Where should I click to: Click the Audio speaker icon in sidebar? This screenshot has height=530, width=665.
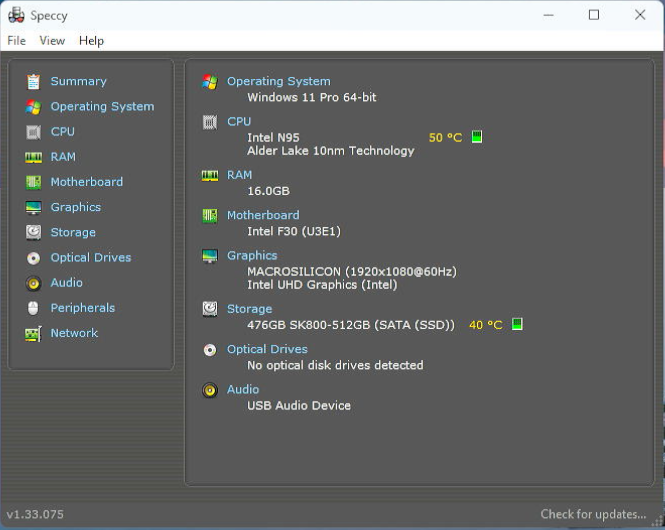pos(33,283)
